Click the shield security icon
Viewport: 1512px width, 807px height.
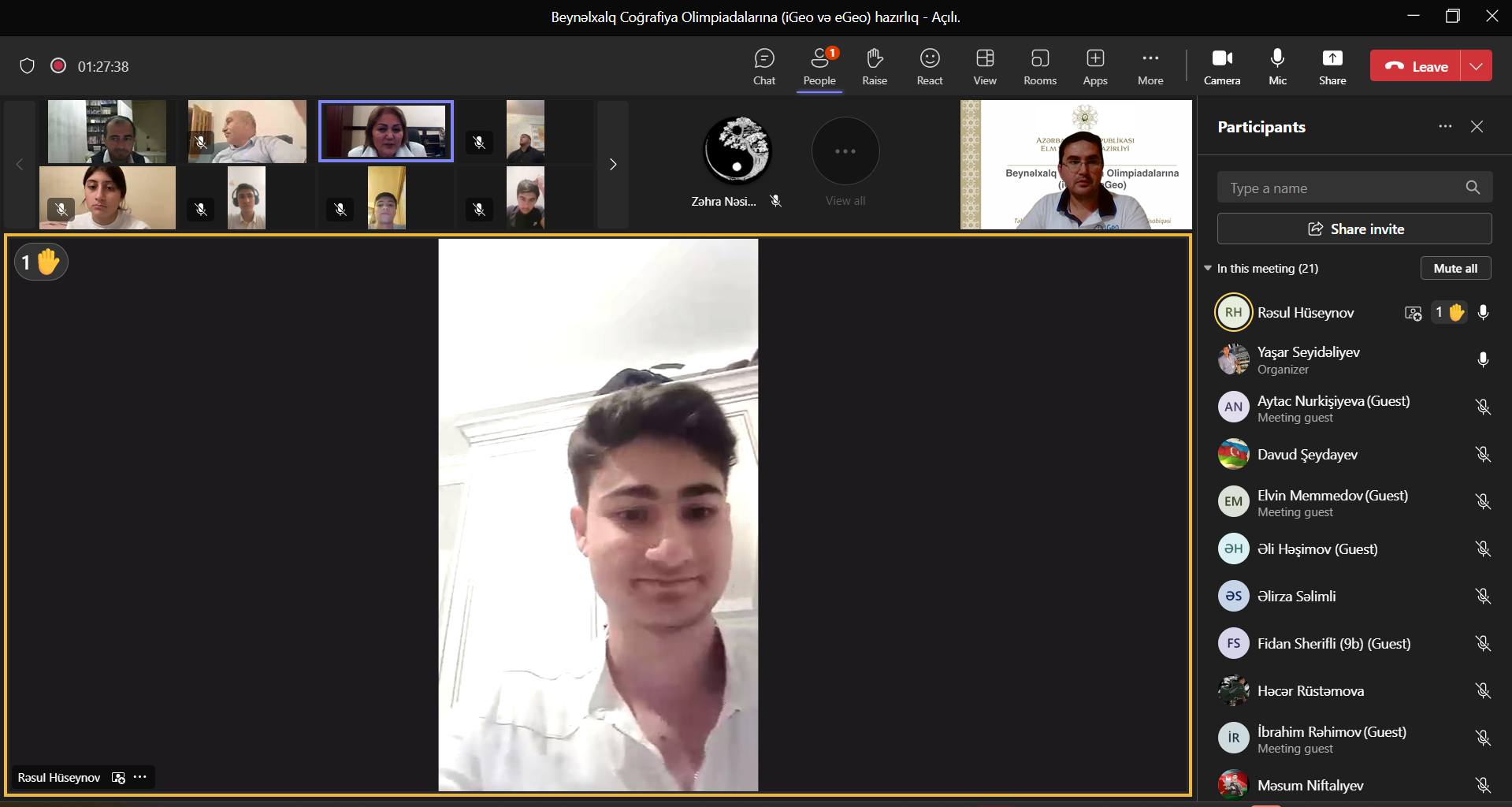(x=27, y=66)
